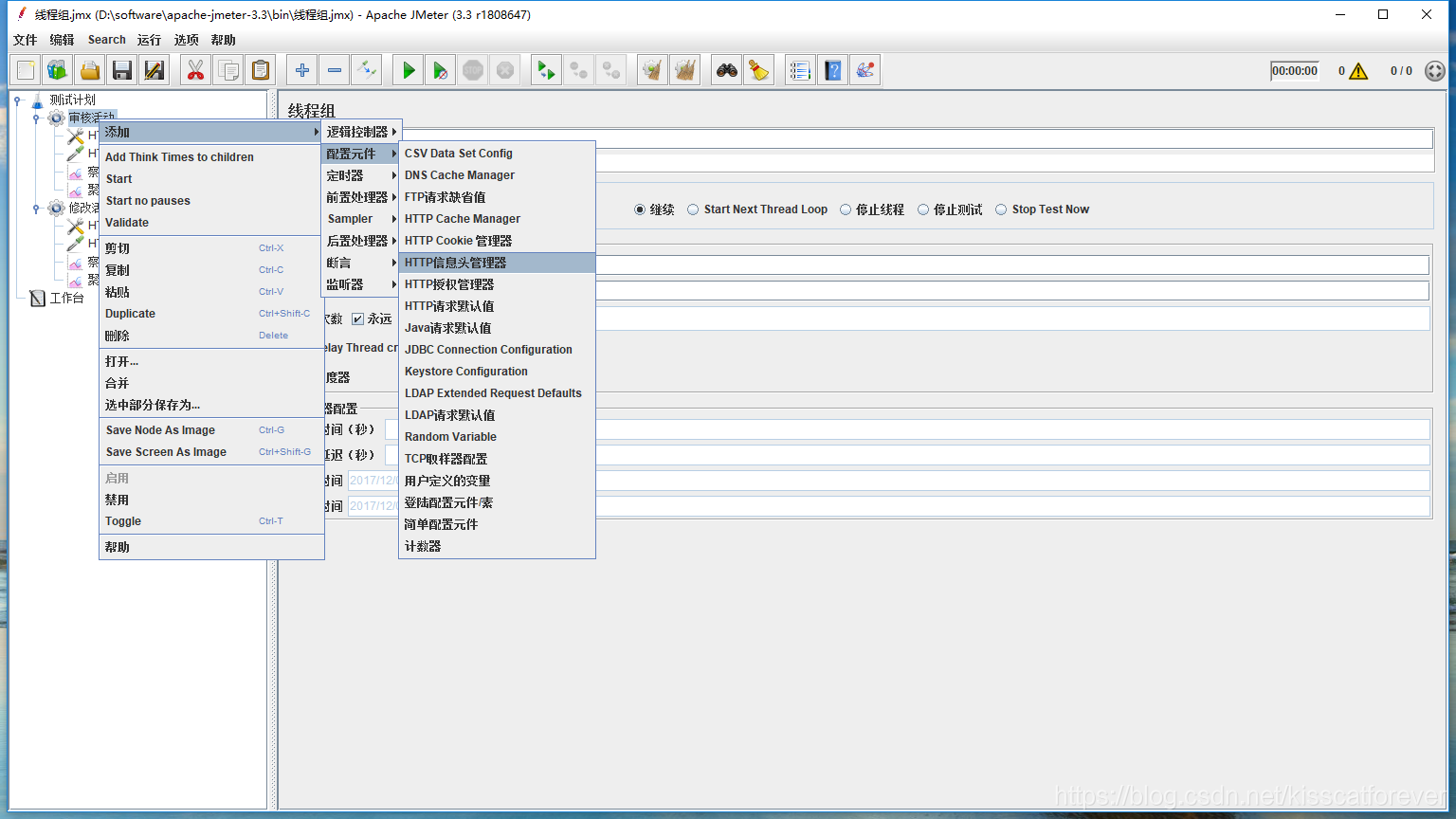
Task: Select the 继续 radio button
Action: [x=640, y=209]
